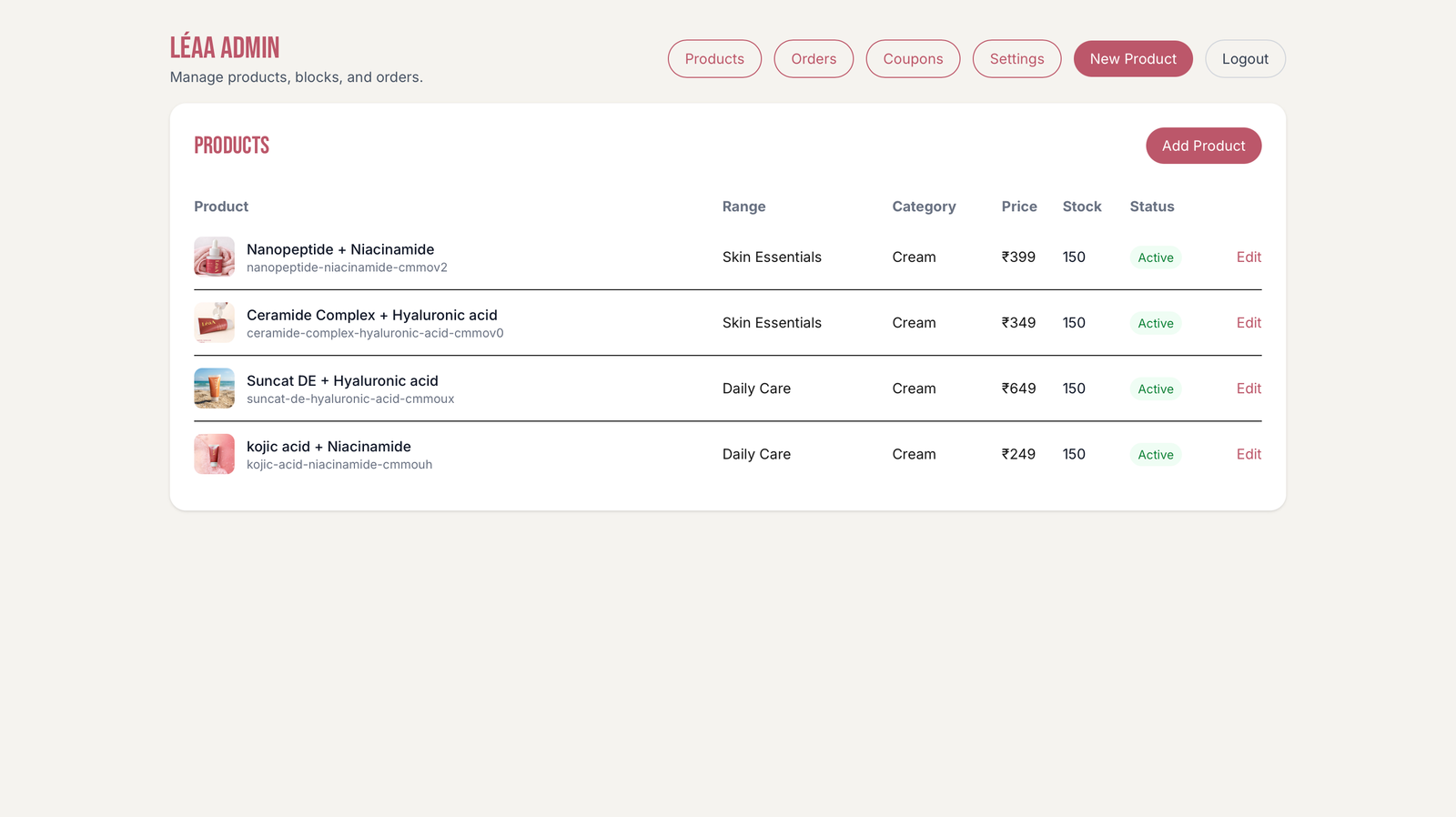
Task: Click the Active badge for kojic acid row
Action: point(1156,454)
